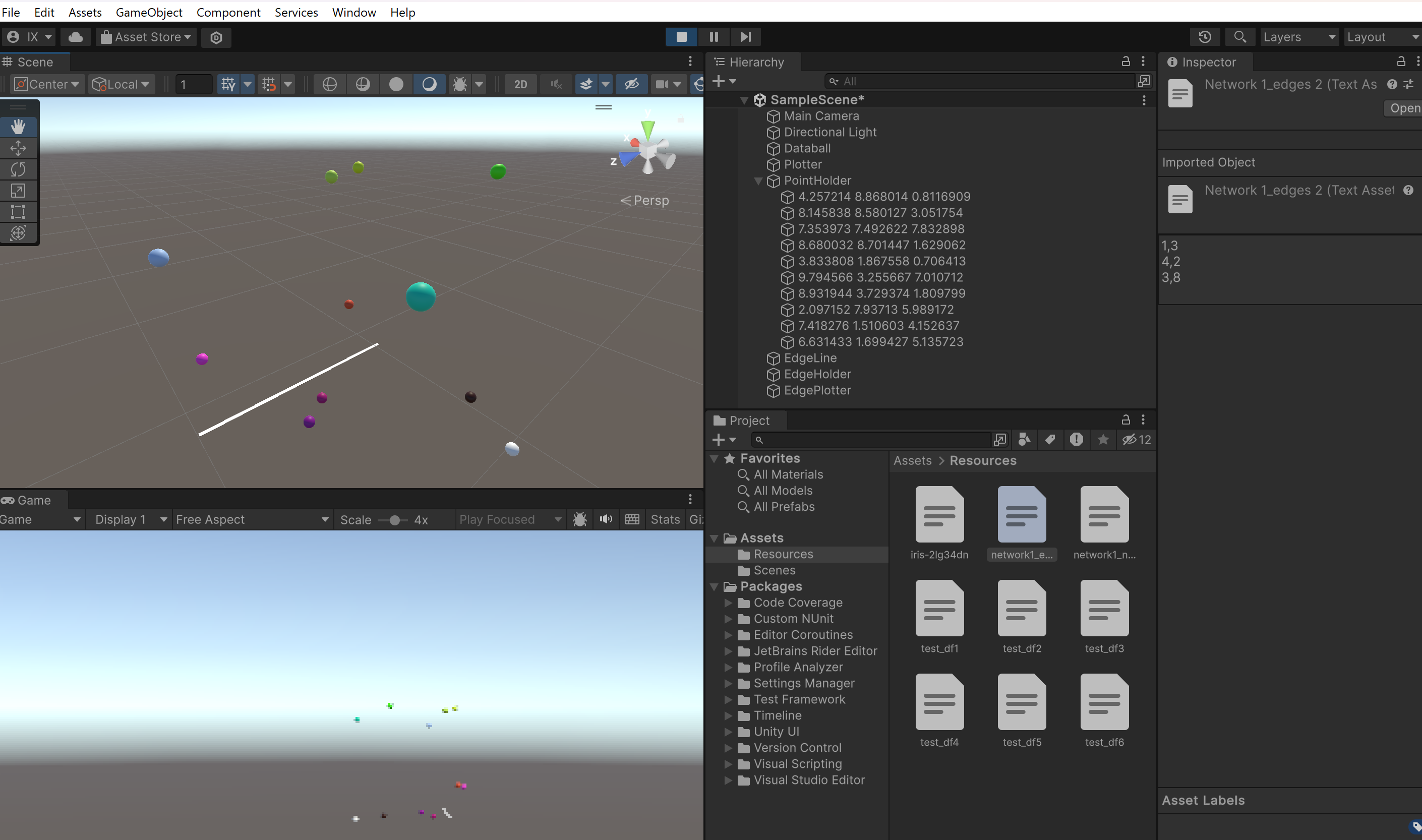1422x840 pixels.
Task: Open the Layers dropdown
Action: pos(1299,36)
